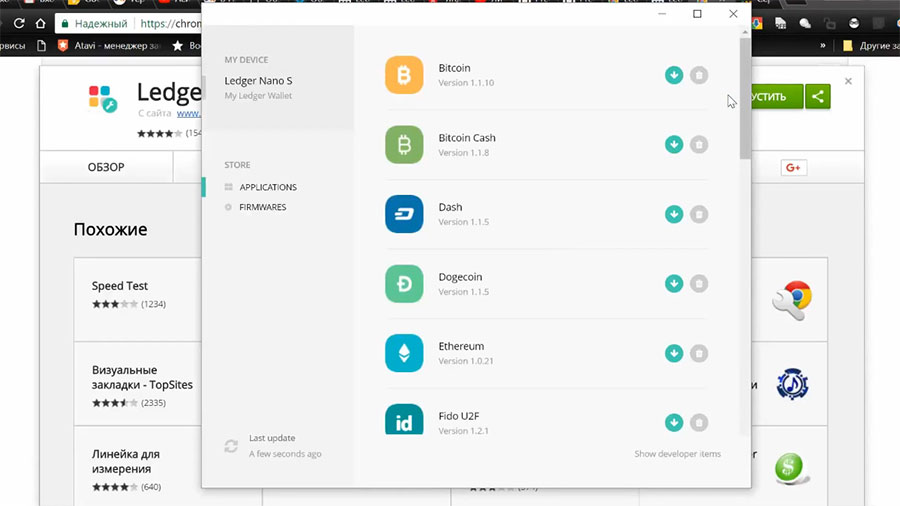
Task: Open the Applications store section
Action: coord(267,187)
